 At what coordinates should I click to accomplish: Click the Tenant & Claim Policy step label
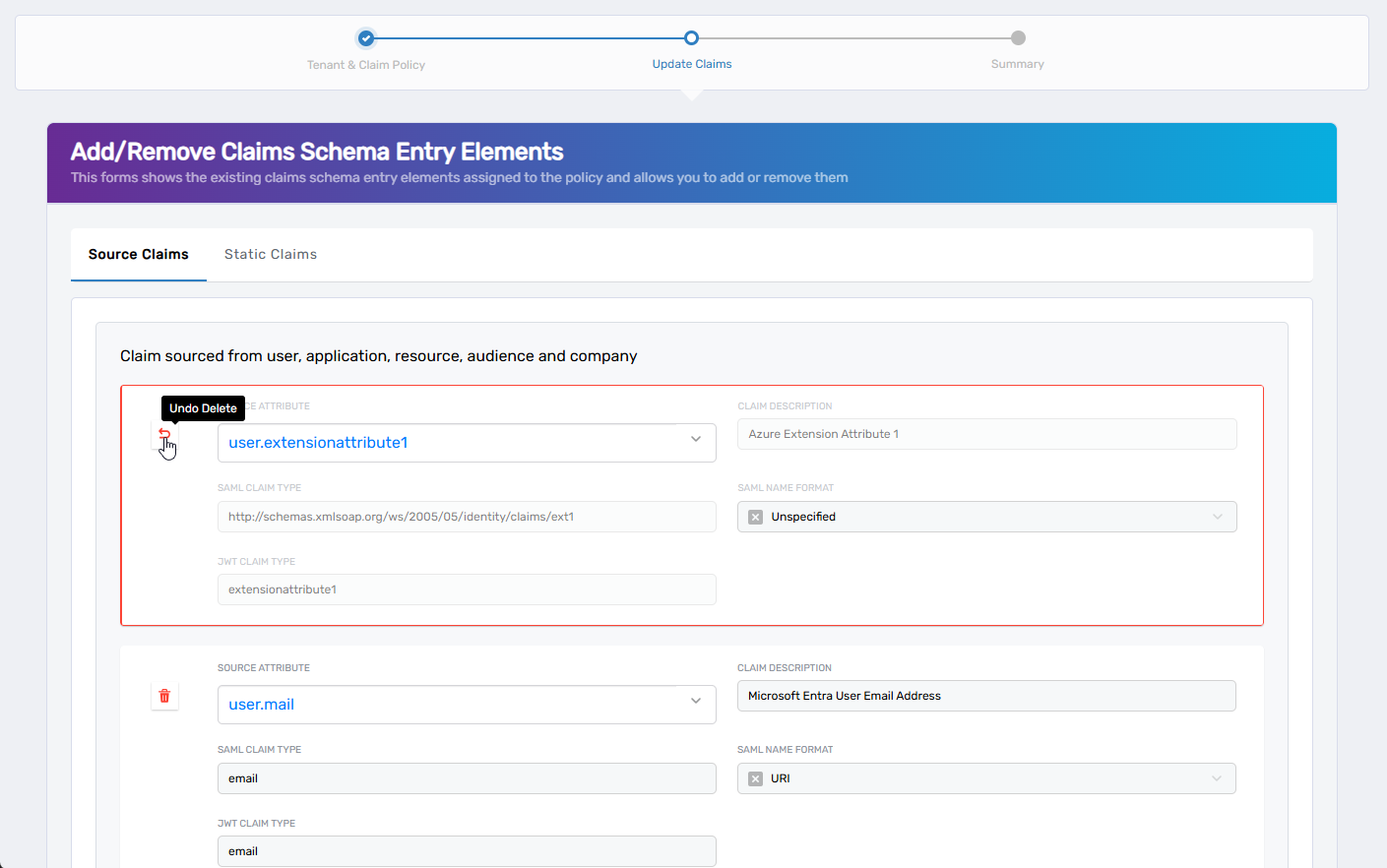point(366,65)
